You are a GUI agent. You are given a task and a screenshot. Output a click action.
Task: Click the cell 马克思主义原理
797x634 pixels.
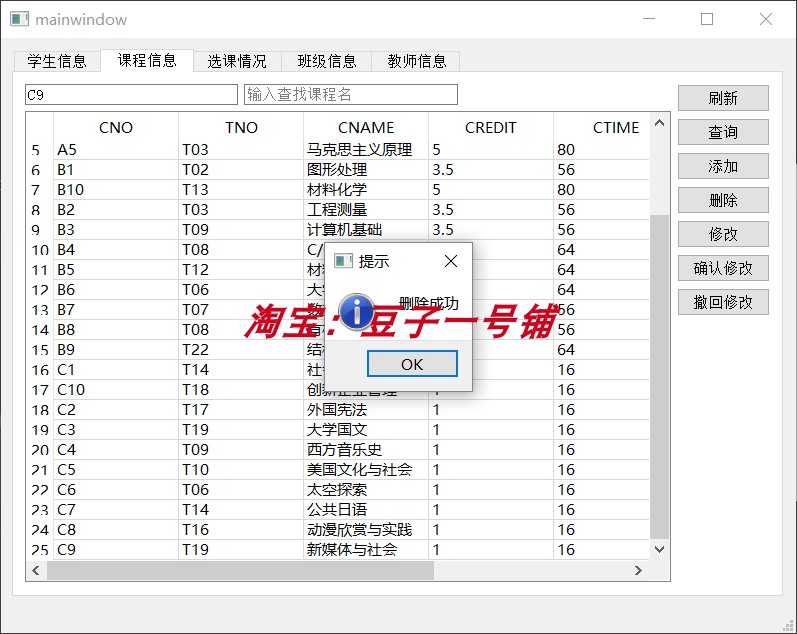(366, 150)
